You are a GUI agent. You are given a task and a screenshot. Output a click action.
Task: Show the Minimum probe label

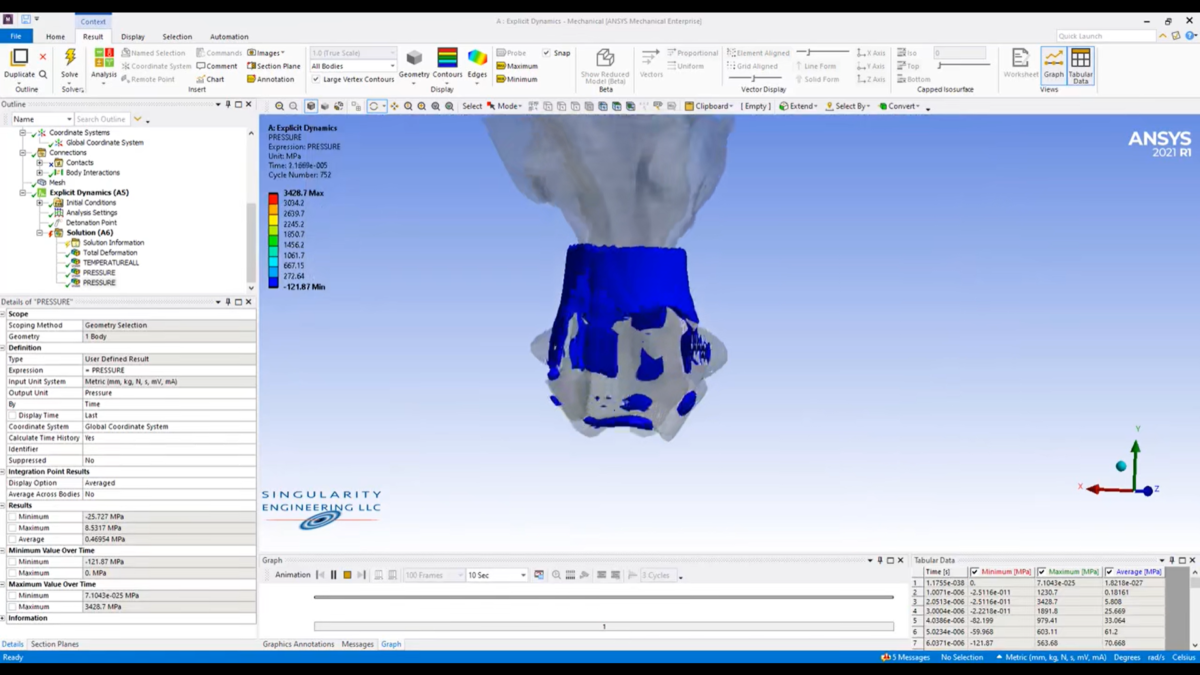tap(517, 79)
